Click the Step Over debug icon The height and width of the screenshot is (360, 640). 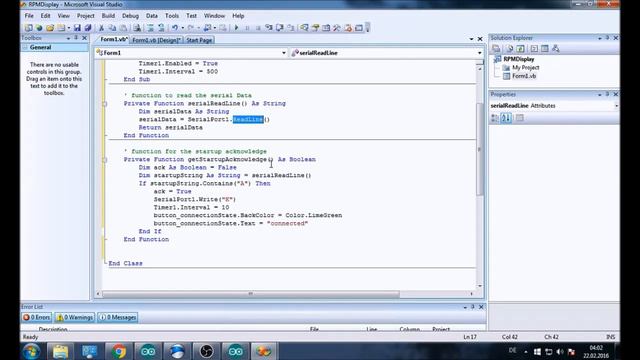280,28
